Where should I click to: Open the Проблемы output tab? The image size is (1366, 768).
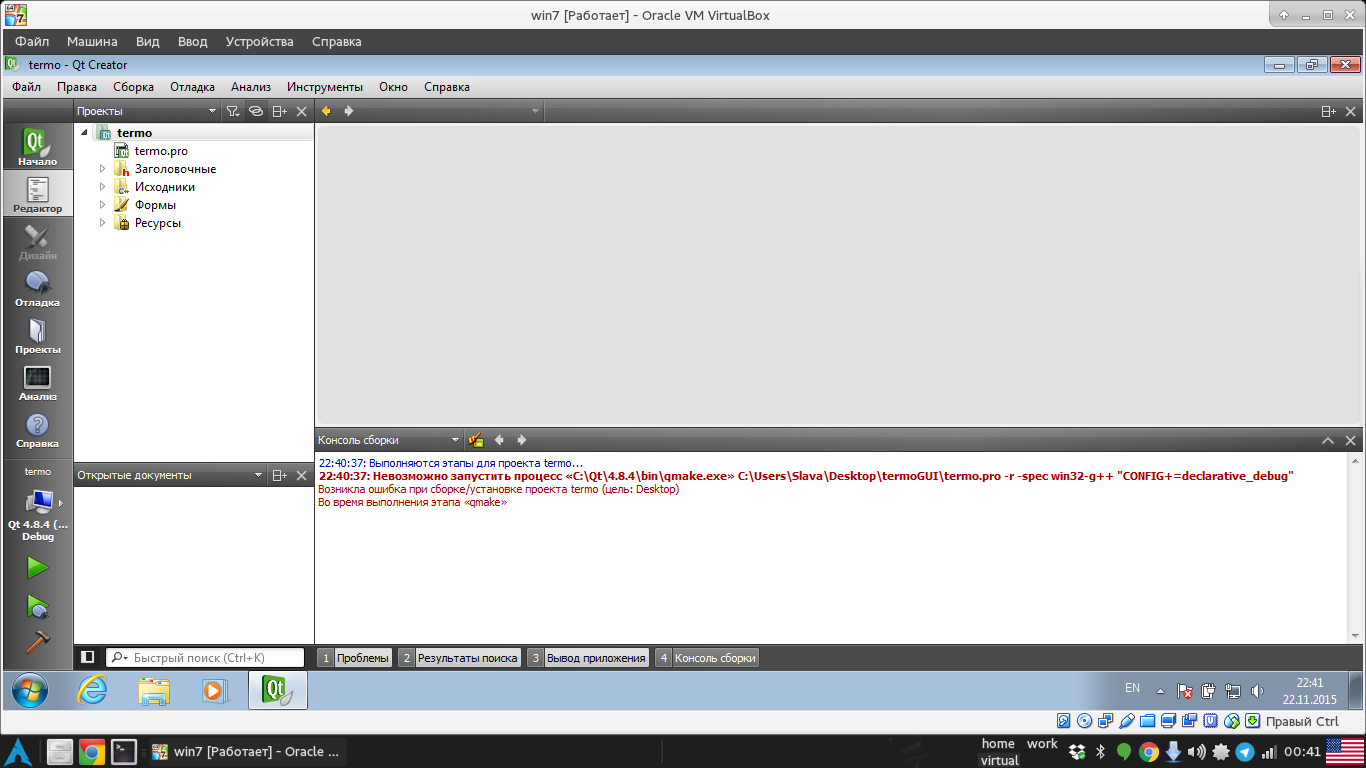[x=355, y=658]
